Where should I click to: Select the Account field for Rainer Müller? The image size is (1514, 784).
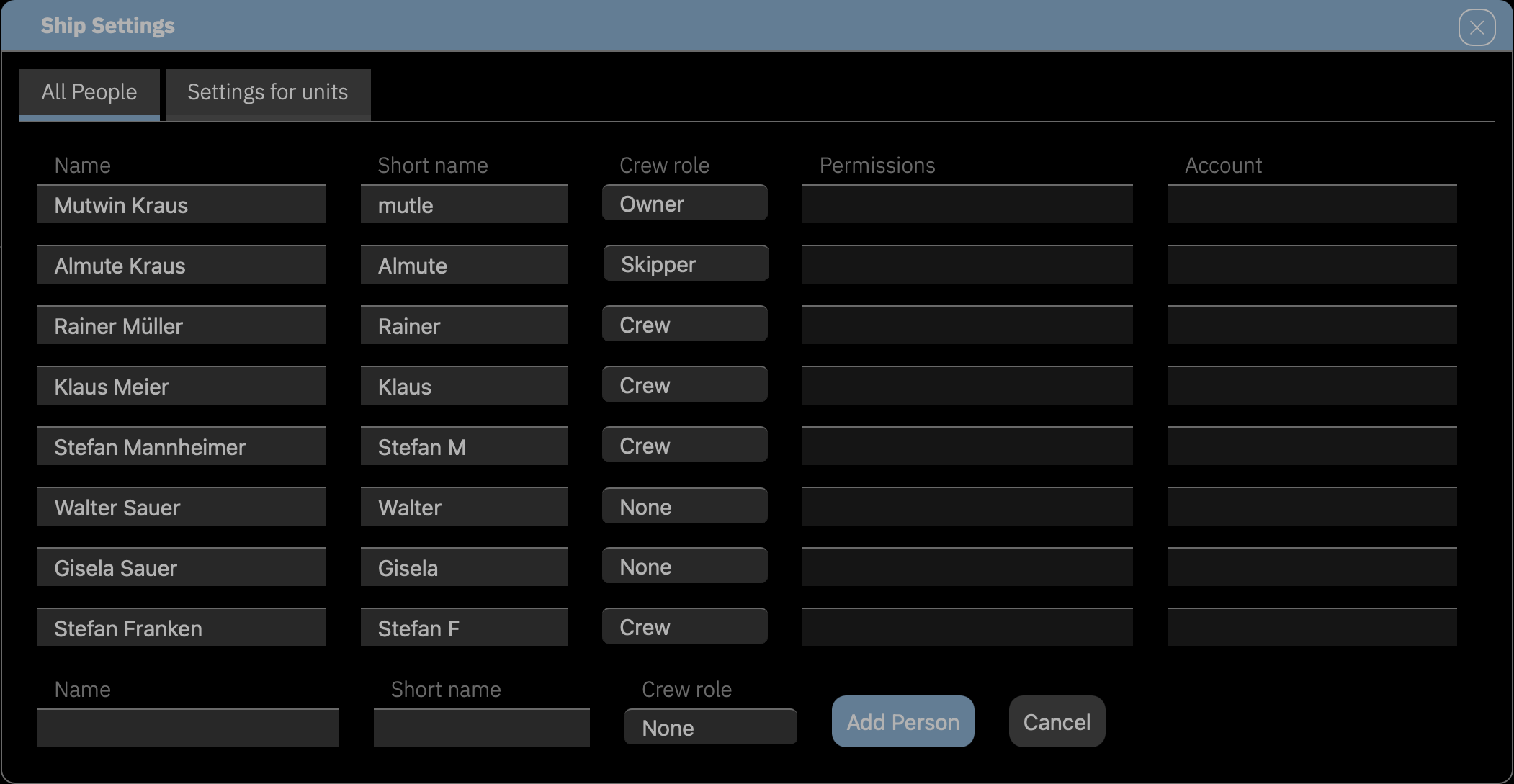coord(1312,325)
